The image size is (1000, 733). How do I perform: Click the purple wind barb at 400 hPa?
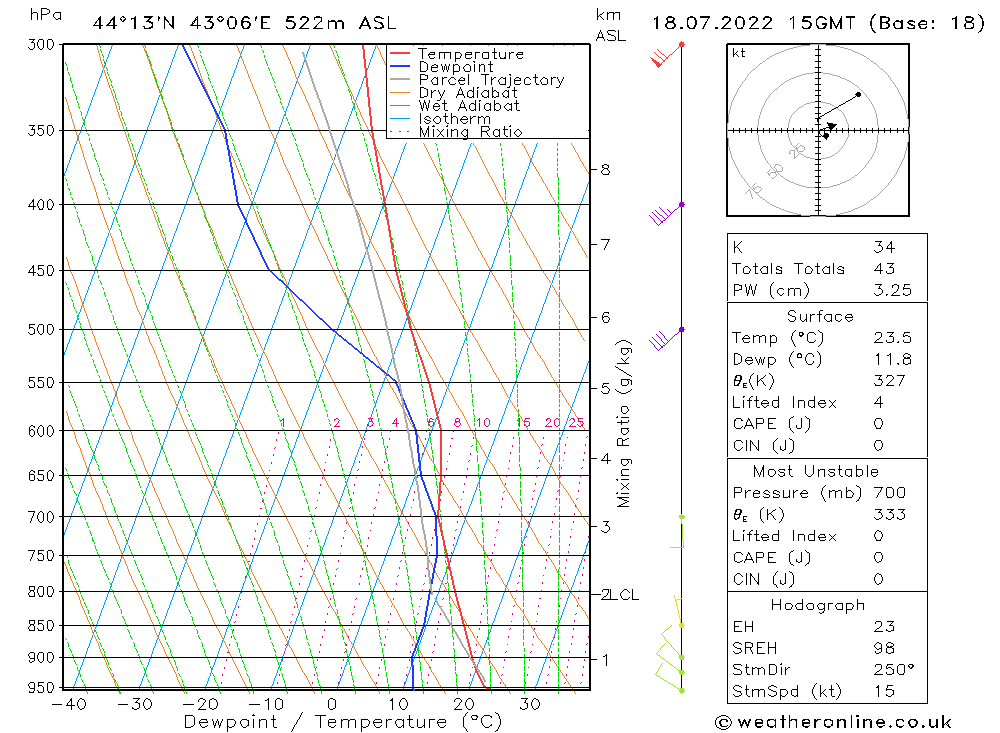pyautogui.click(x=666, y=214)
